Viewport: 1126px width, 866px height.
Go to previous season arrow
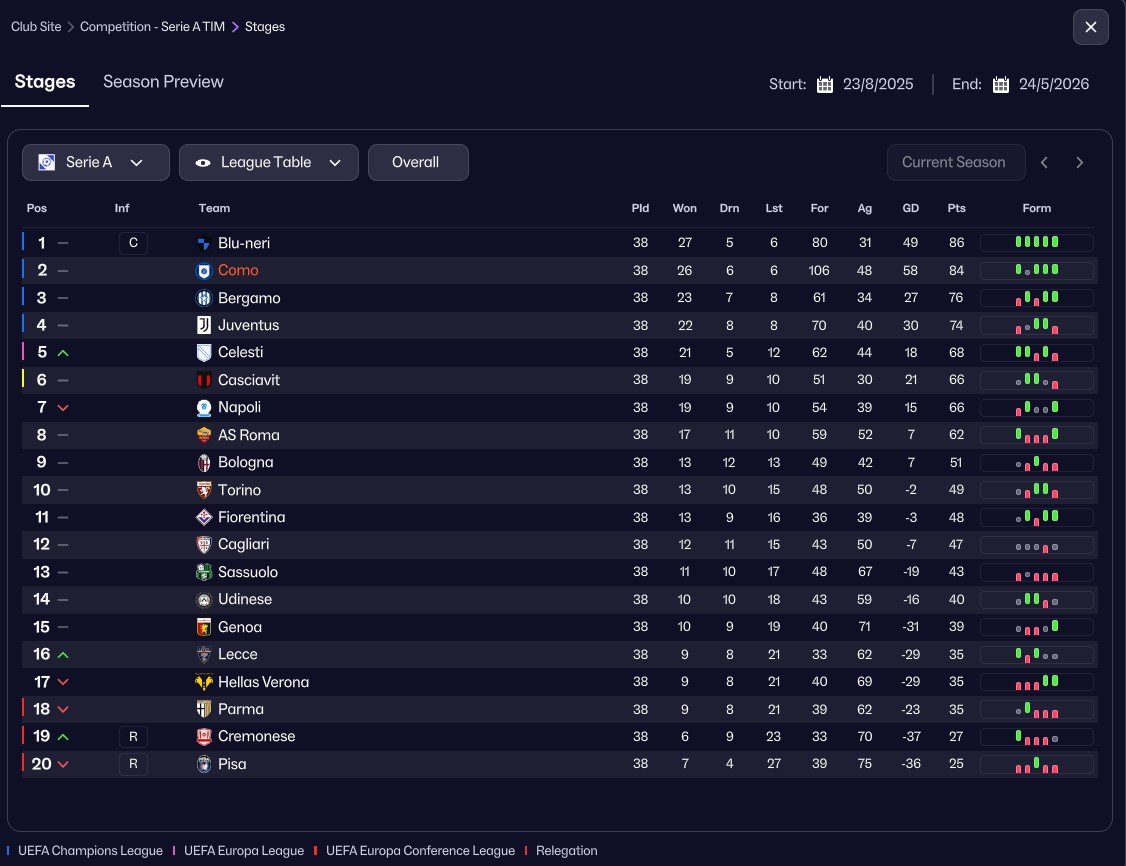point(1044,162)
